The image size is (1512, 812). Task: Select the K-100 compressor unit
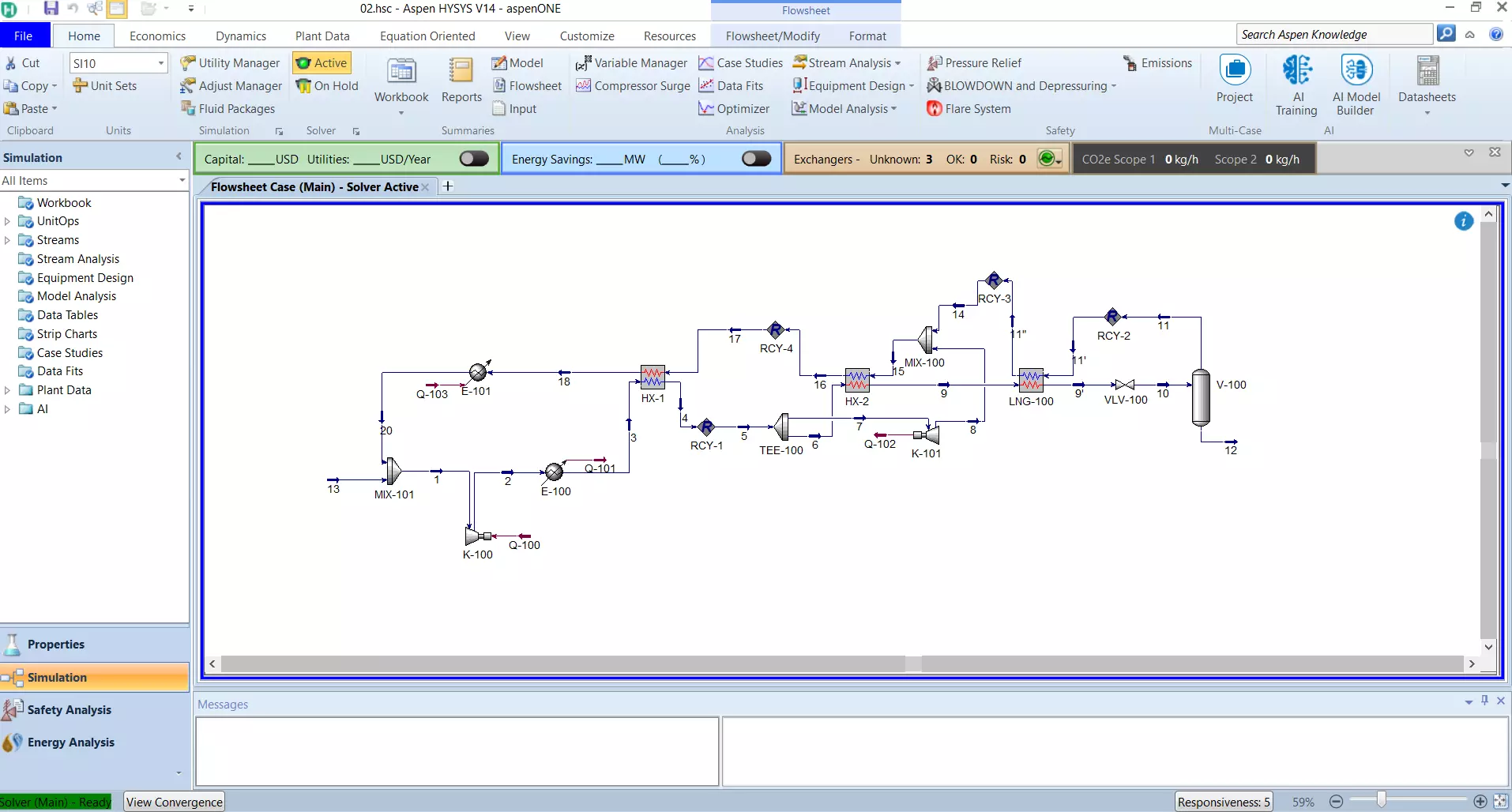click(x=478, y=537)
